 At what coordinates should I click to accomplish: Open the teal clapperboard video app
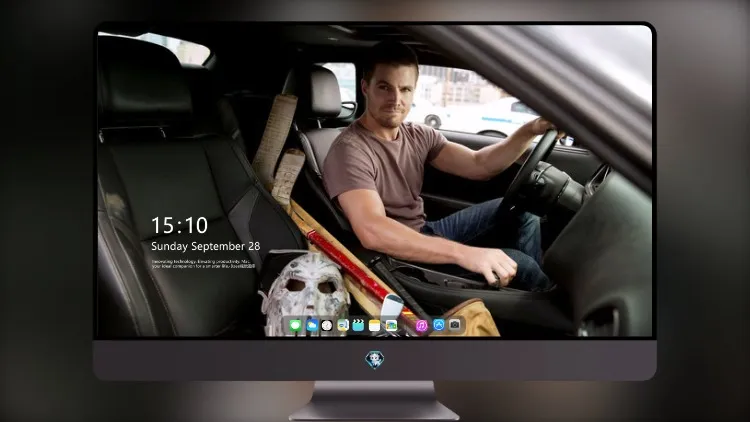[x=358, y=326]
